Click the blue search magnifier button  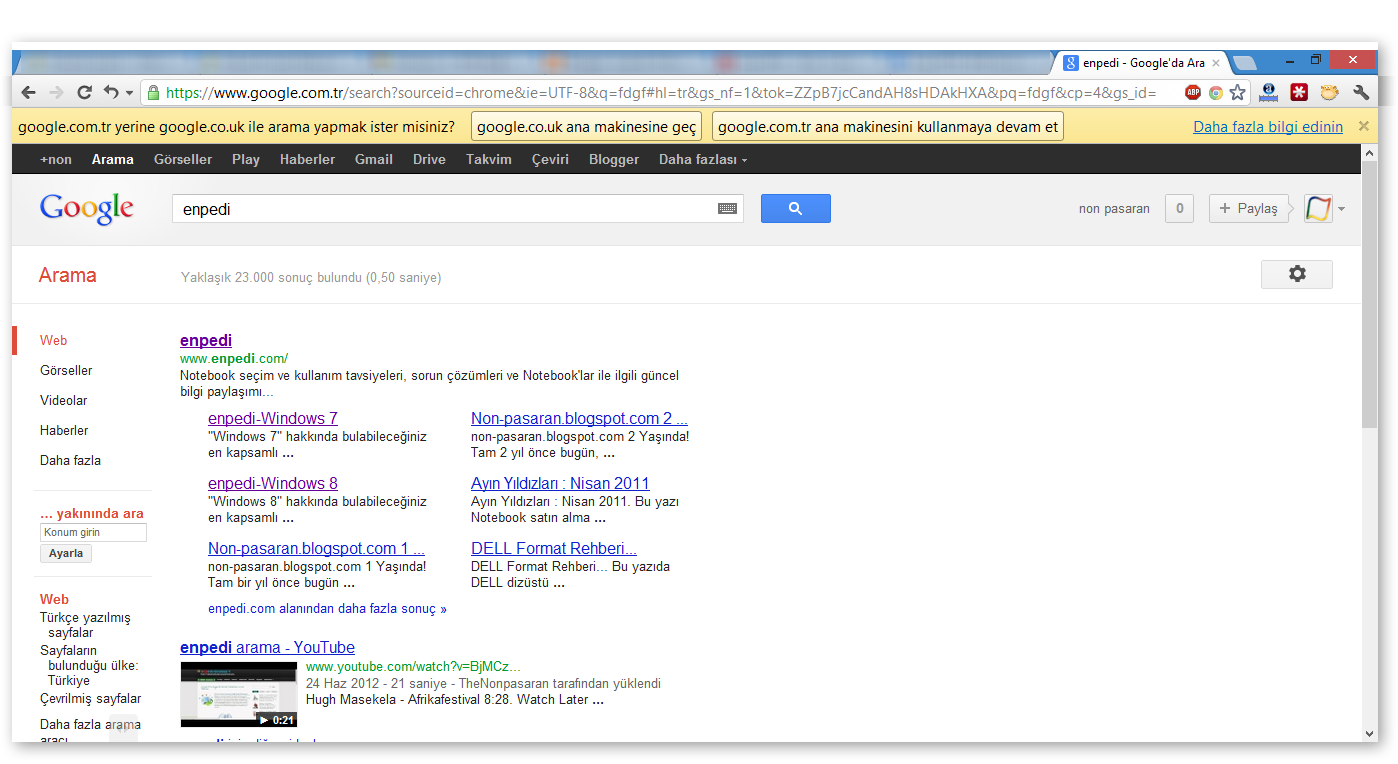pyautogui.click(x=795, y=208)
